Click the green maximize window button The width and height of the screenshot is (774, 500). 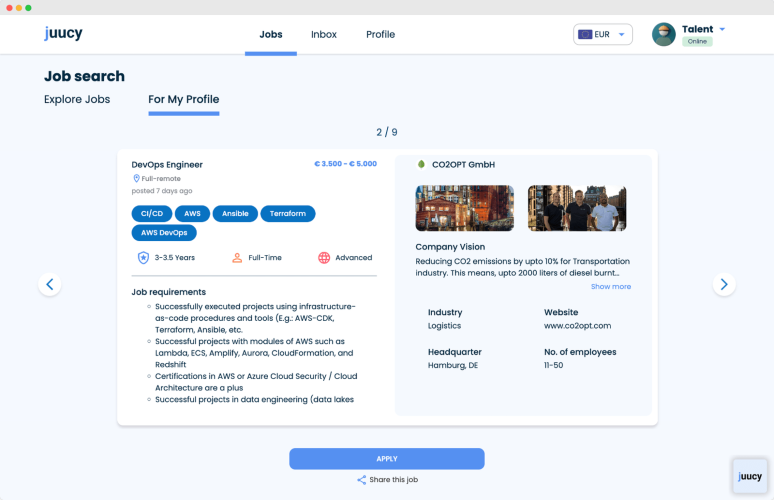pyautogui.click(x=28, y=8)
